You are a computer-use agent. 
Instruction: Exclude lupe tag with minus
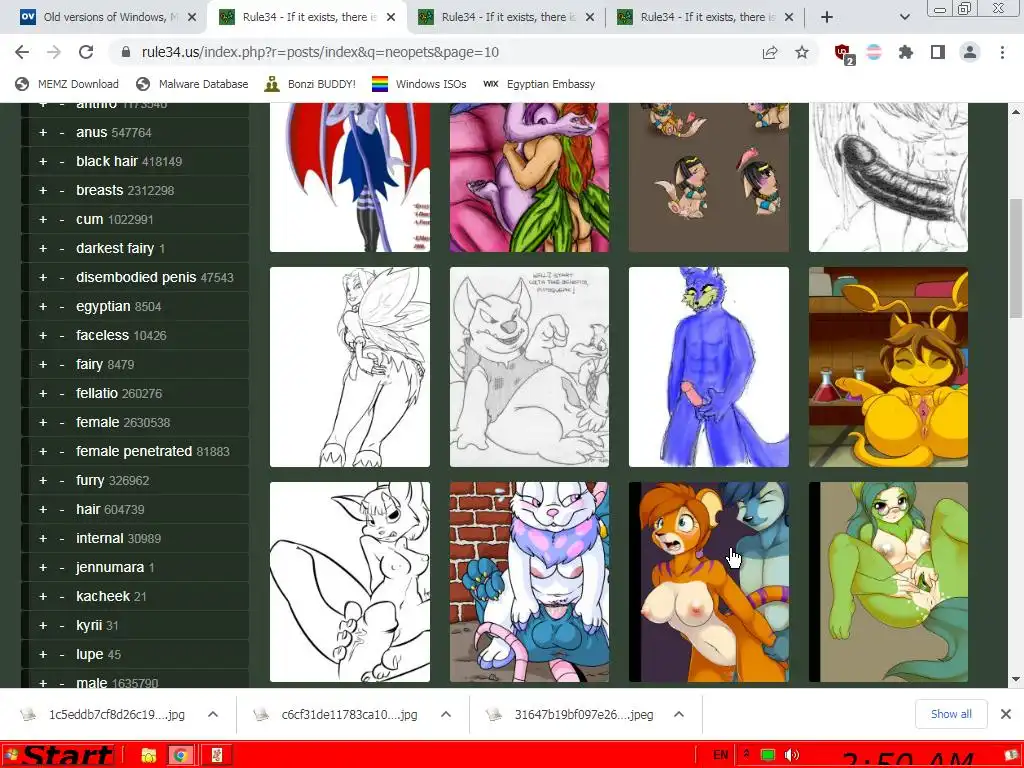coord(61,654)
